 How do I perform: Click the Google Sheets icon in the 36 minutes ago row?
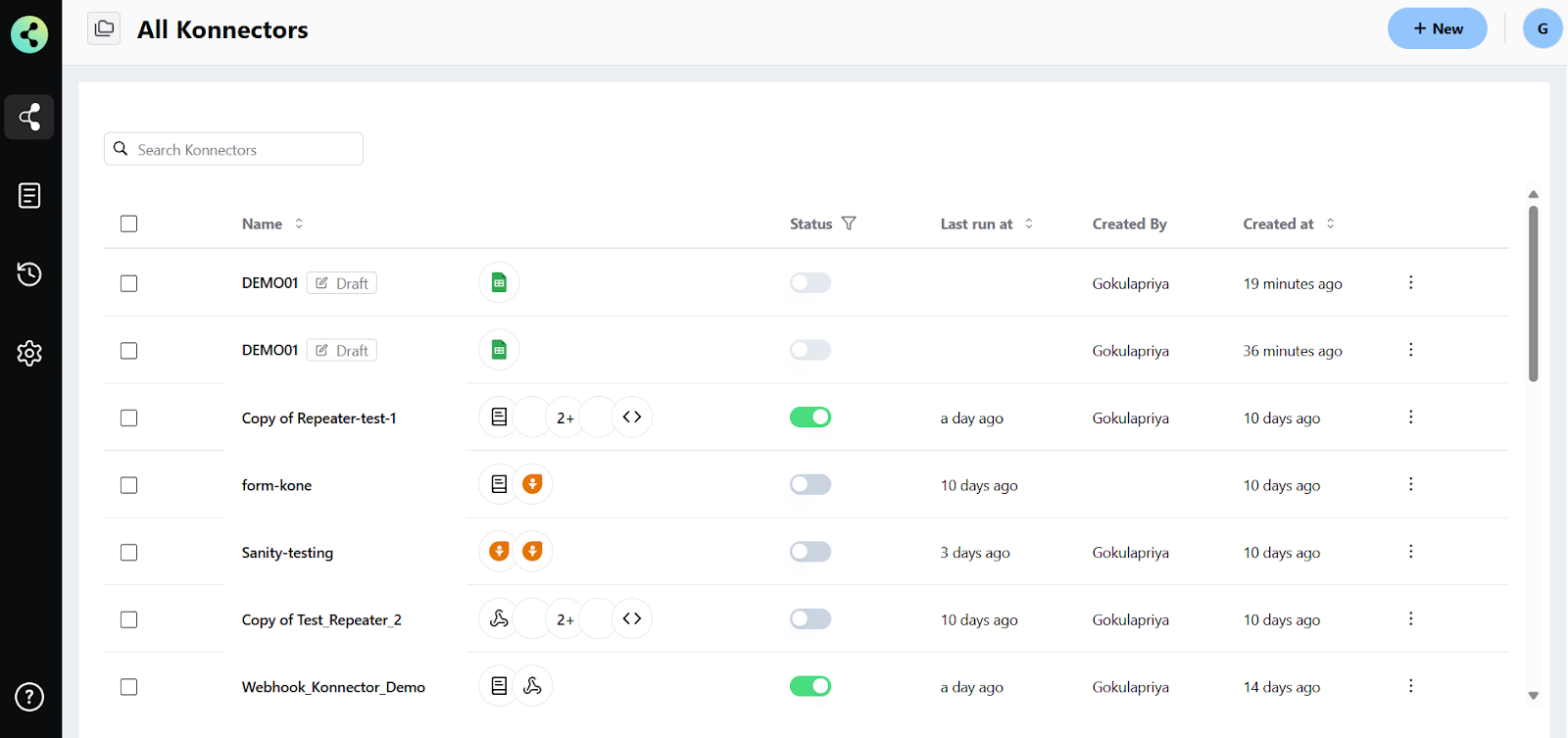499,350
